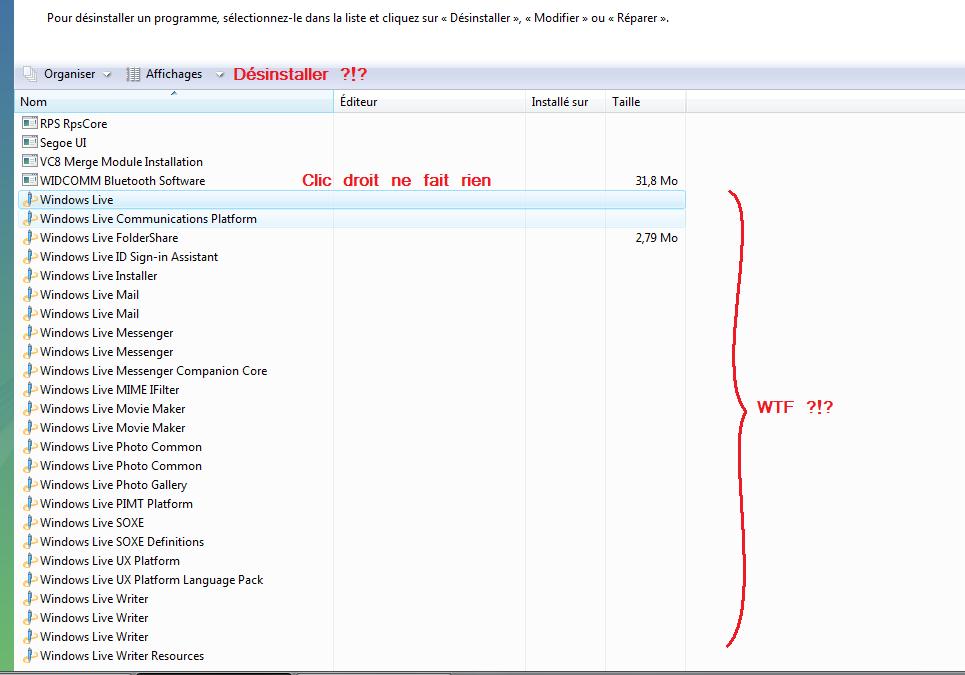Click the Windows Live PIMT Platform icon
The height and width of the screenshot is (675, 965).
pos(30,503)
